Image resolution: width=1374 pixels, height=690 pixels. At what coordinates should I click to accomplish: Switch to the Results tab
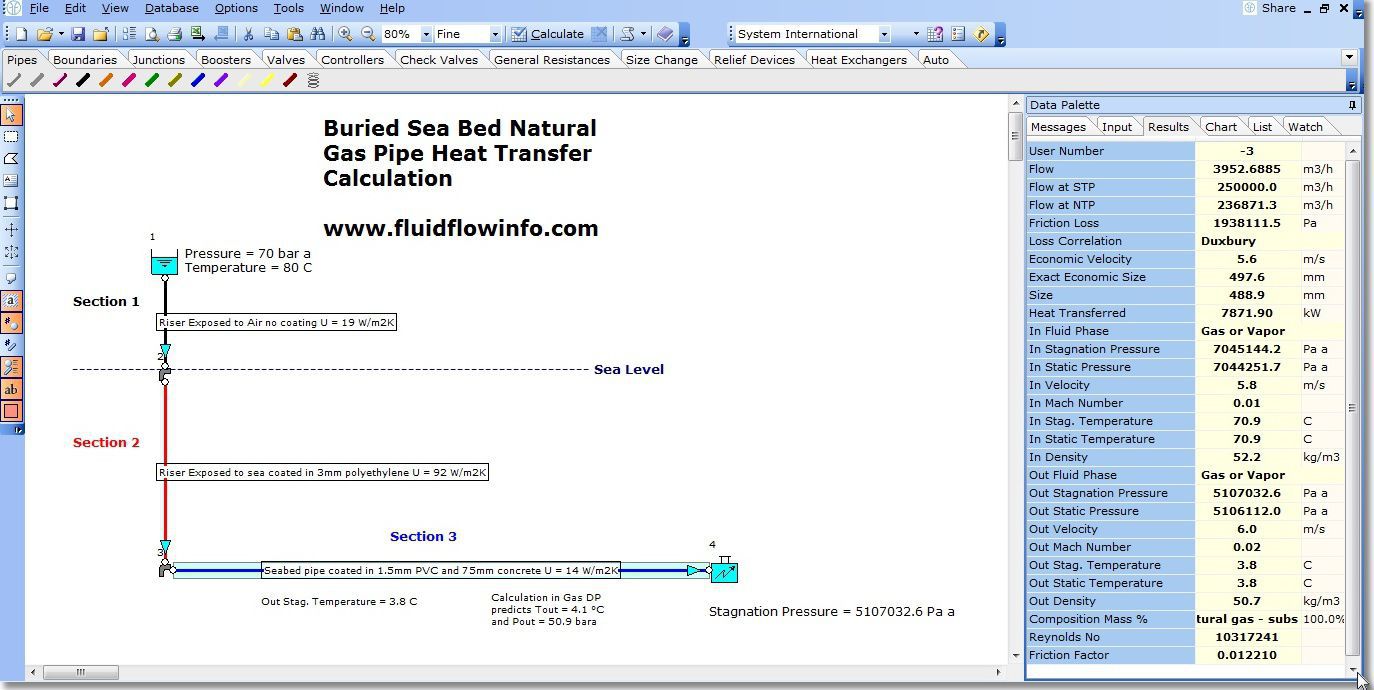point(1168,126)
